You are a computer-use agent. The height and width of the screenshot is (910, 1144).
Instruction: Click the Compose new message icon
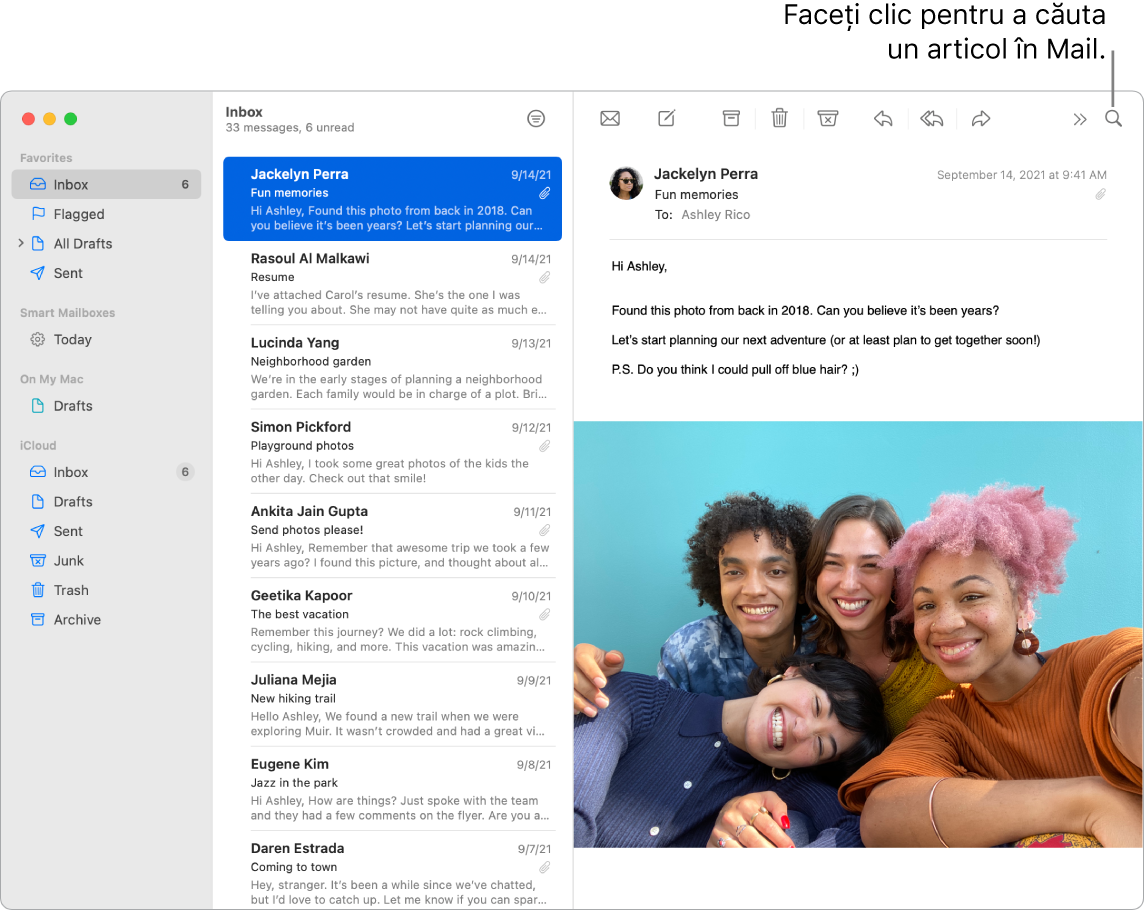click(x=666, y=118)
